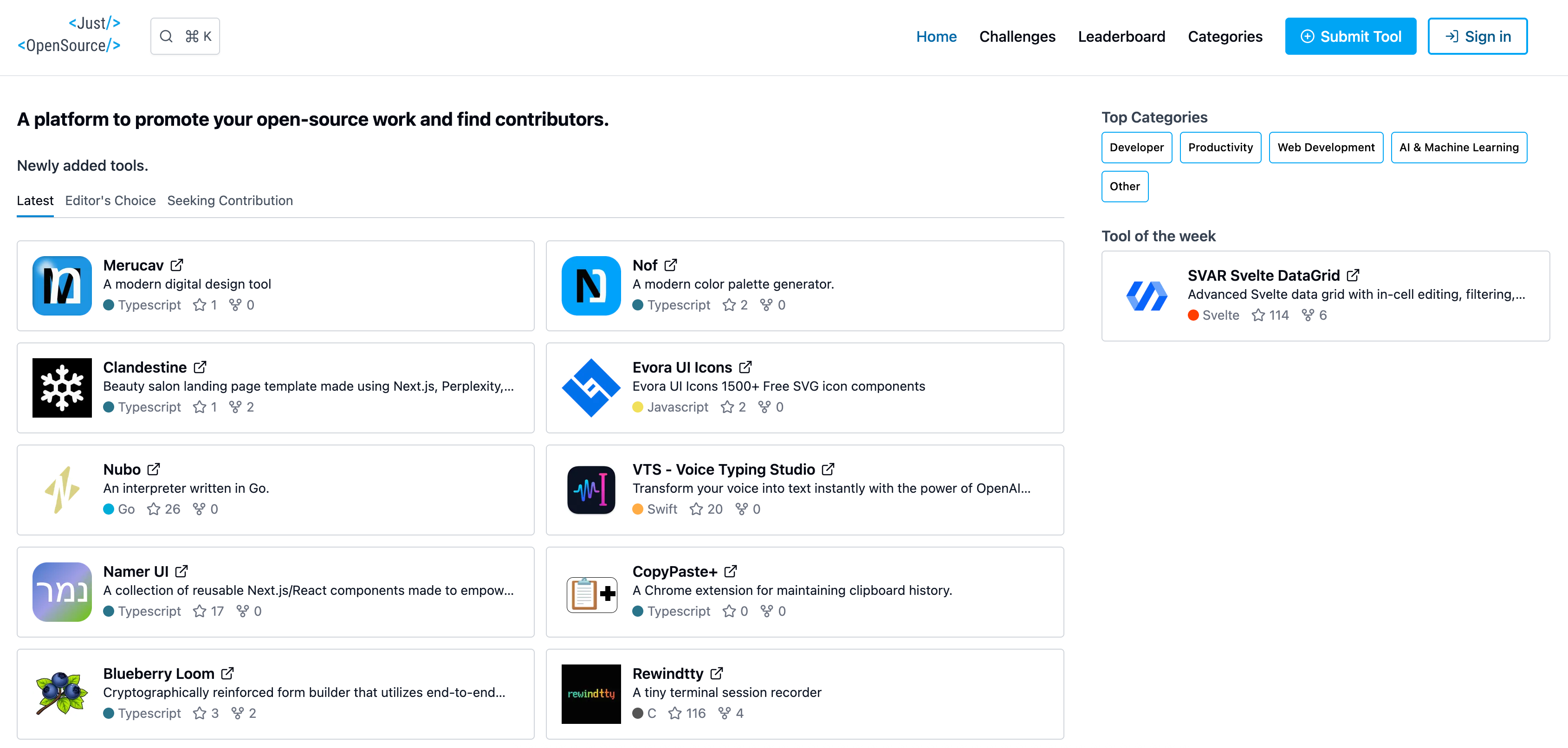Open the Categories menu item
The height and width of the screenshot is (748, 1568).
1225,37
